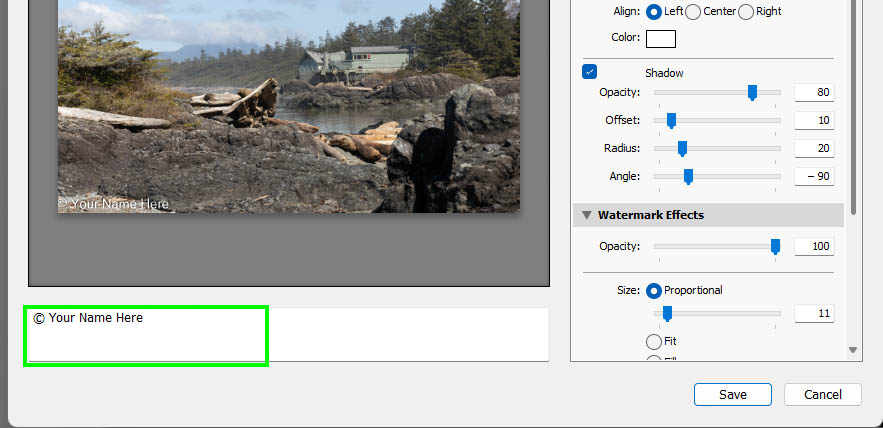
Task: Click the Shadow label text
Action: coord(664,73)
